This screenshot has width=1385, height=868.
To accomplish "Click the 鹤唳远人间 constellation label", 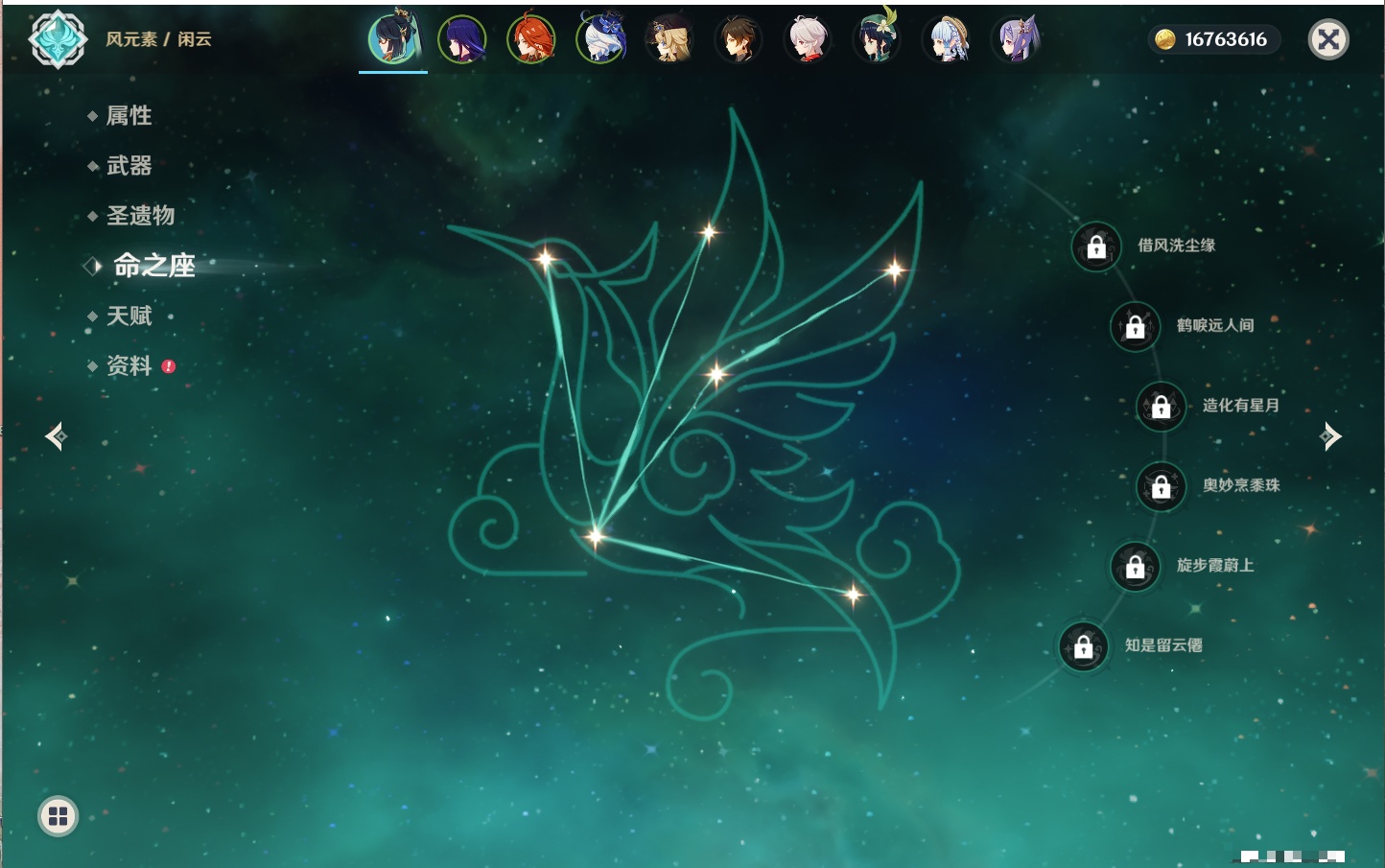I will point(1215,325).
